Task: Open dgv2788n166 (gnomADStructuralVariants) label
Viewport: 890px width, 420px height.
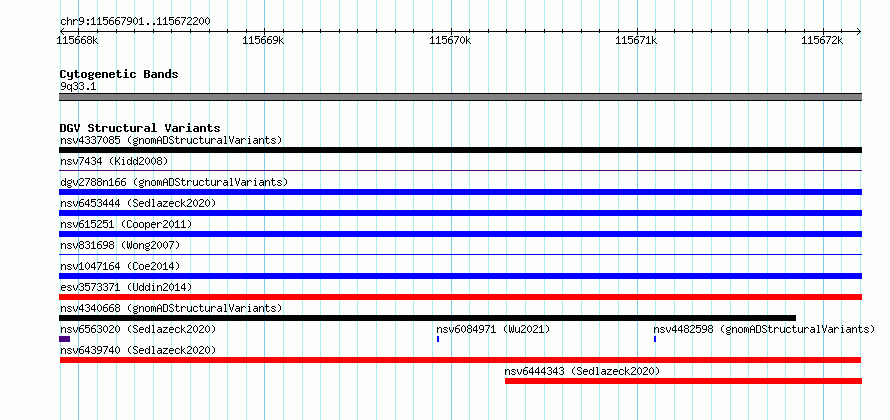Action: click(x=174, y=182)
